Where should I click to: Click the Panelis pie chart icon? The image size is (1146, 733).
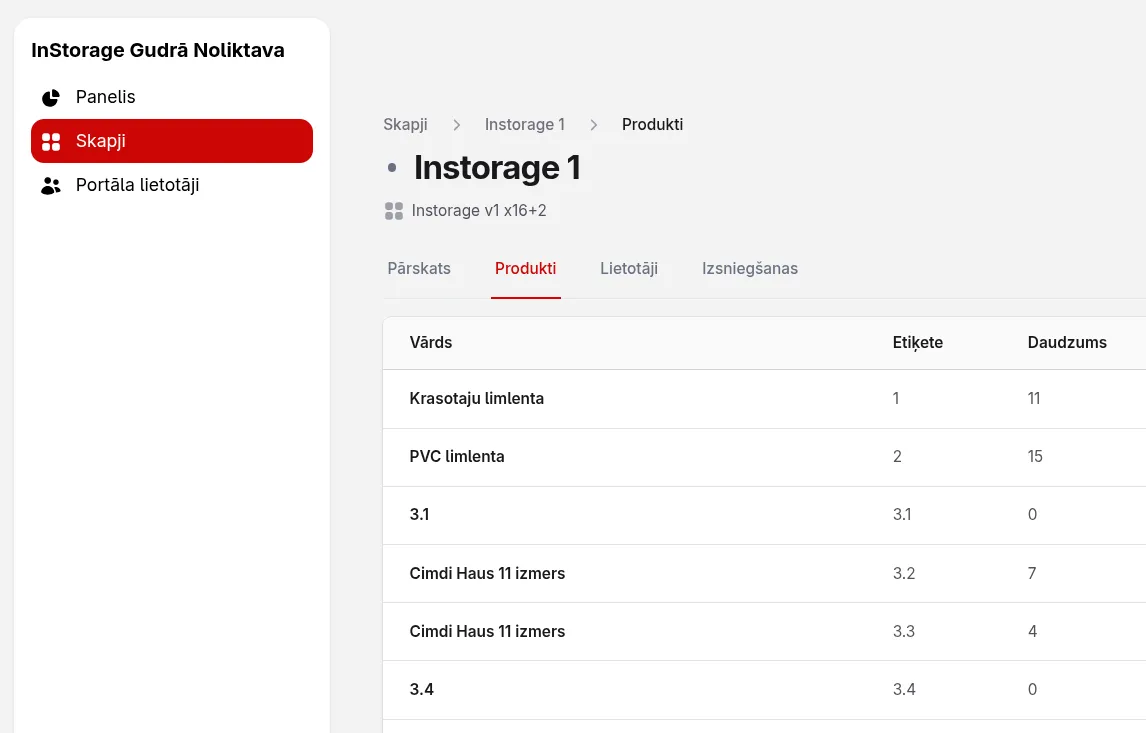50,97
